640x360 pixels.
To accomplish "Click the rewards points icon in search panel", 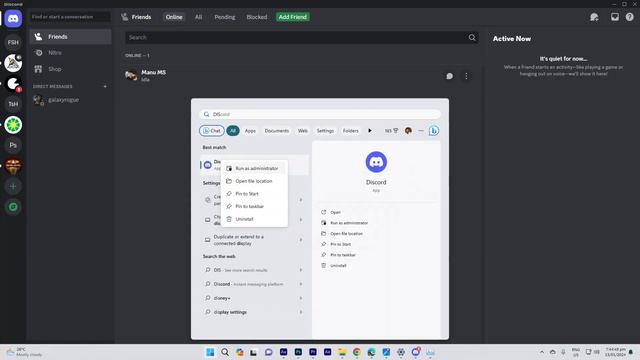I will (391, 131).
